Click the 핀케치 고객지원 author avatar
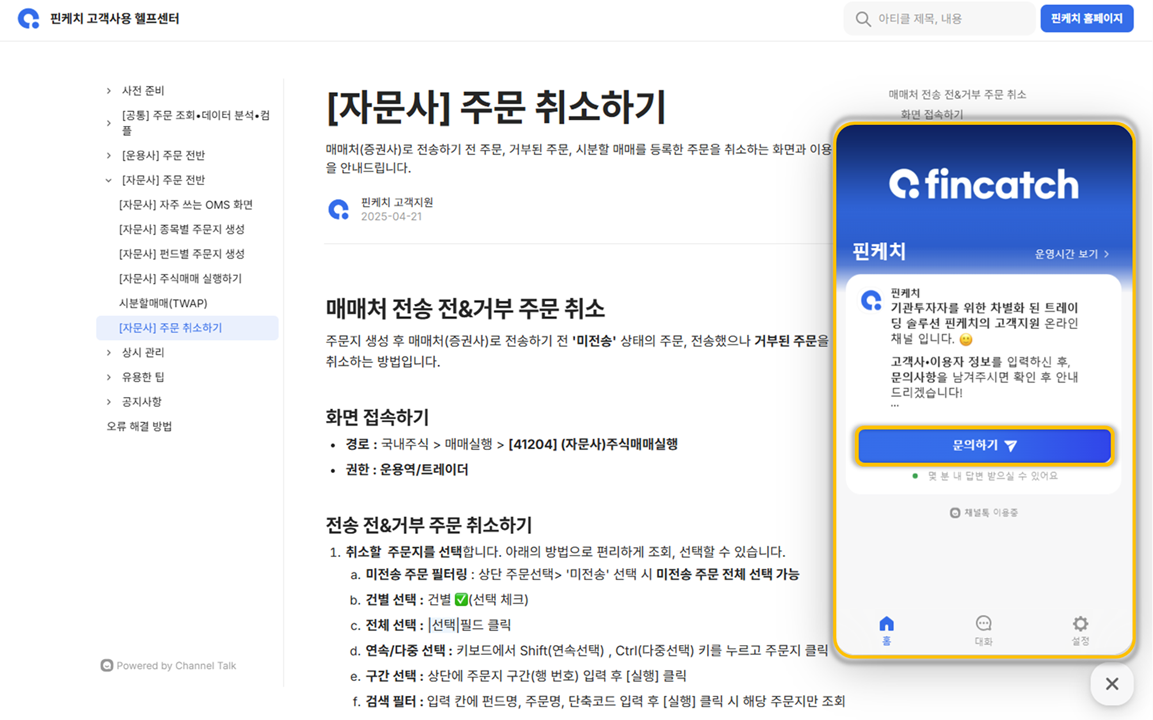The width and height of the screenshot is (1153, 720). pyautogui.click(x=338, y=210)
